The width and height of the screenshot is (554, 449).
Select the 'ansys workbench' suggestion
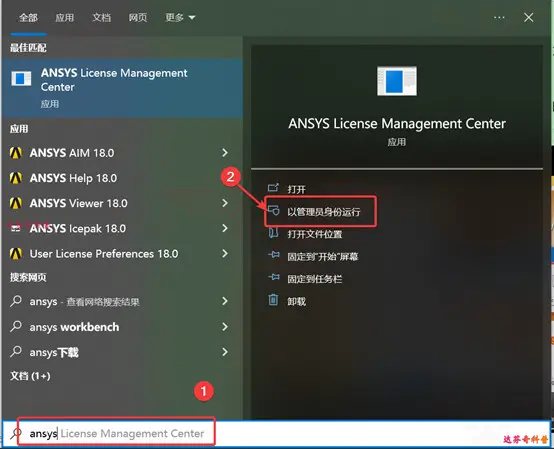(122, 326)
